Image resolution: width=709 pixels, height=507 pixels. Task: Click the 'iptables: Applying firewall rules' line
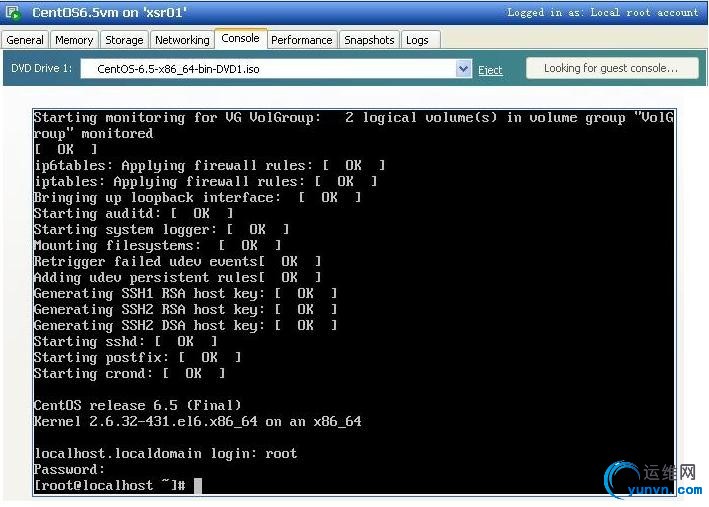click(x=205, y=181)
